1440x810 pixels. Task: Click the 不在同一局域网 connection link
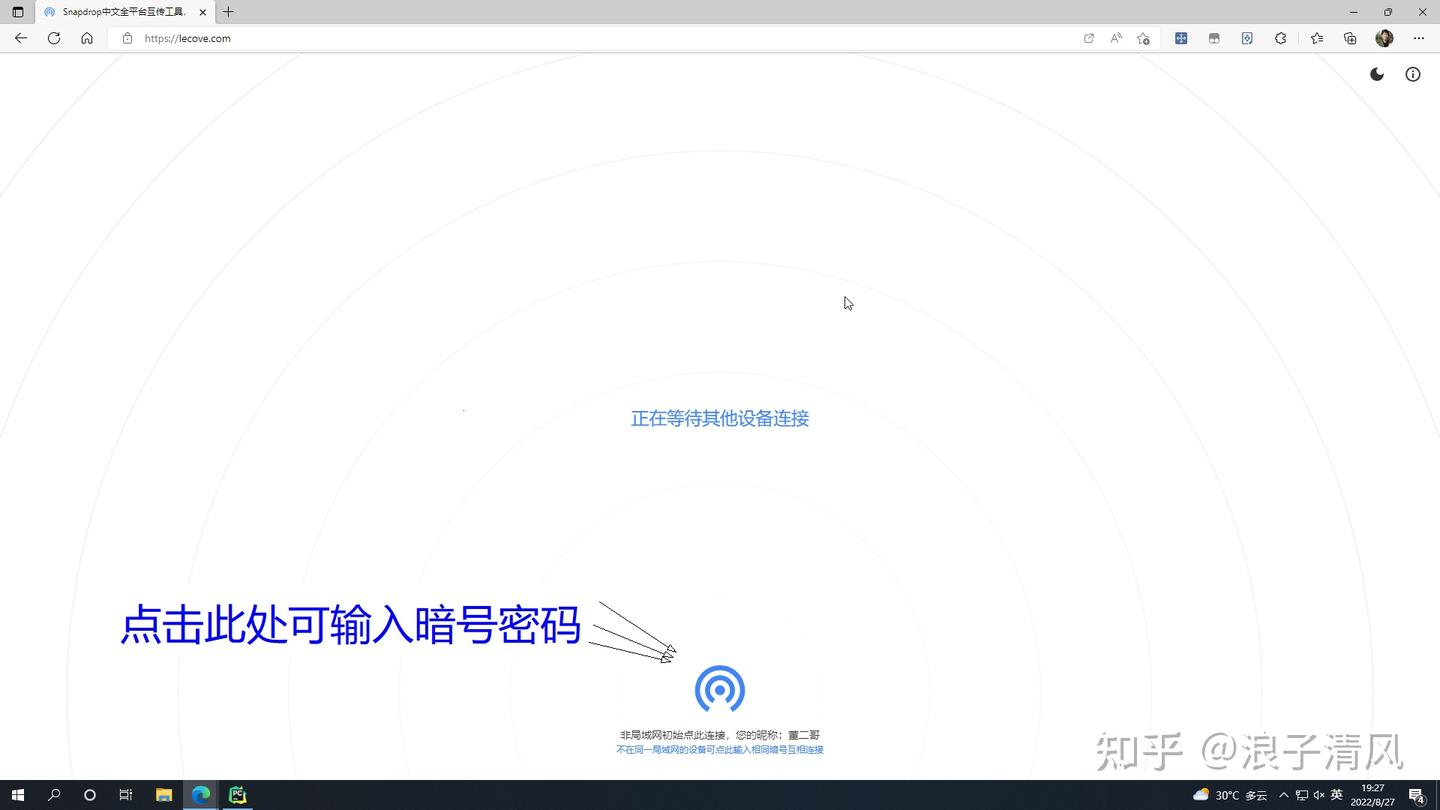(719, 749)
